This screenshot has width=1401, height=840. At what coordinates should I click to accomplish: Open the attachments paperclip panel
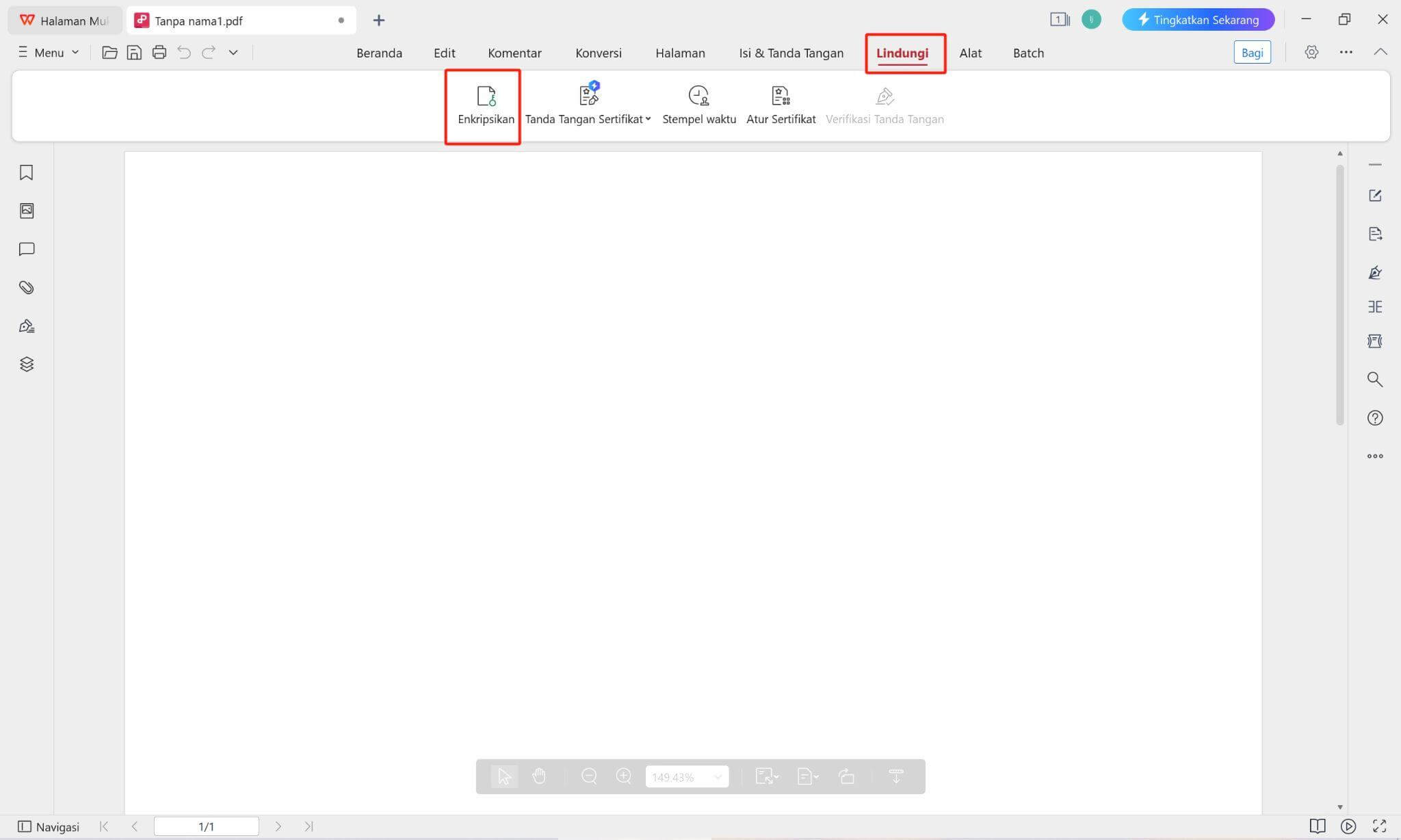(27, 287)
